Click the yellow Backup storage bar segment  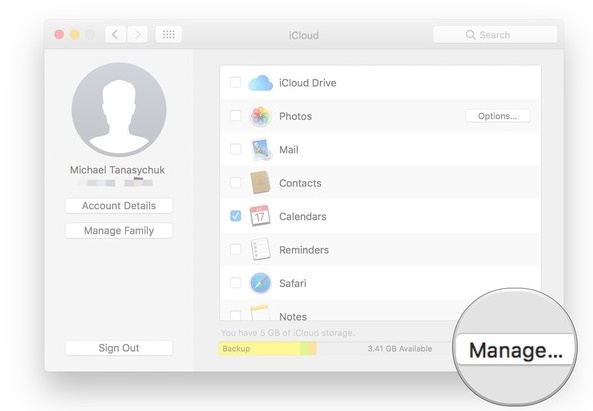259,349
